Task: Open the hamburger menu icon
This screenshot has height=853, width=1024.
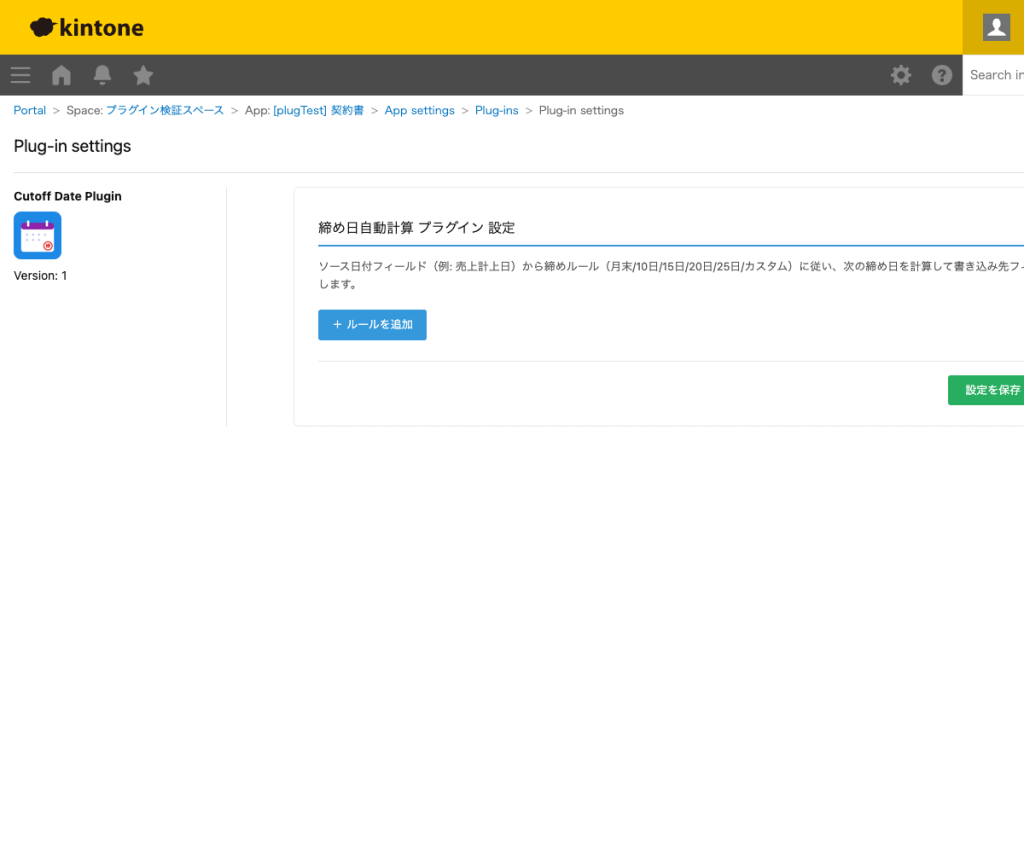Action: click(x=20, y=75)
